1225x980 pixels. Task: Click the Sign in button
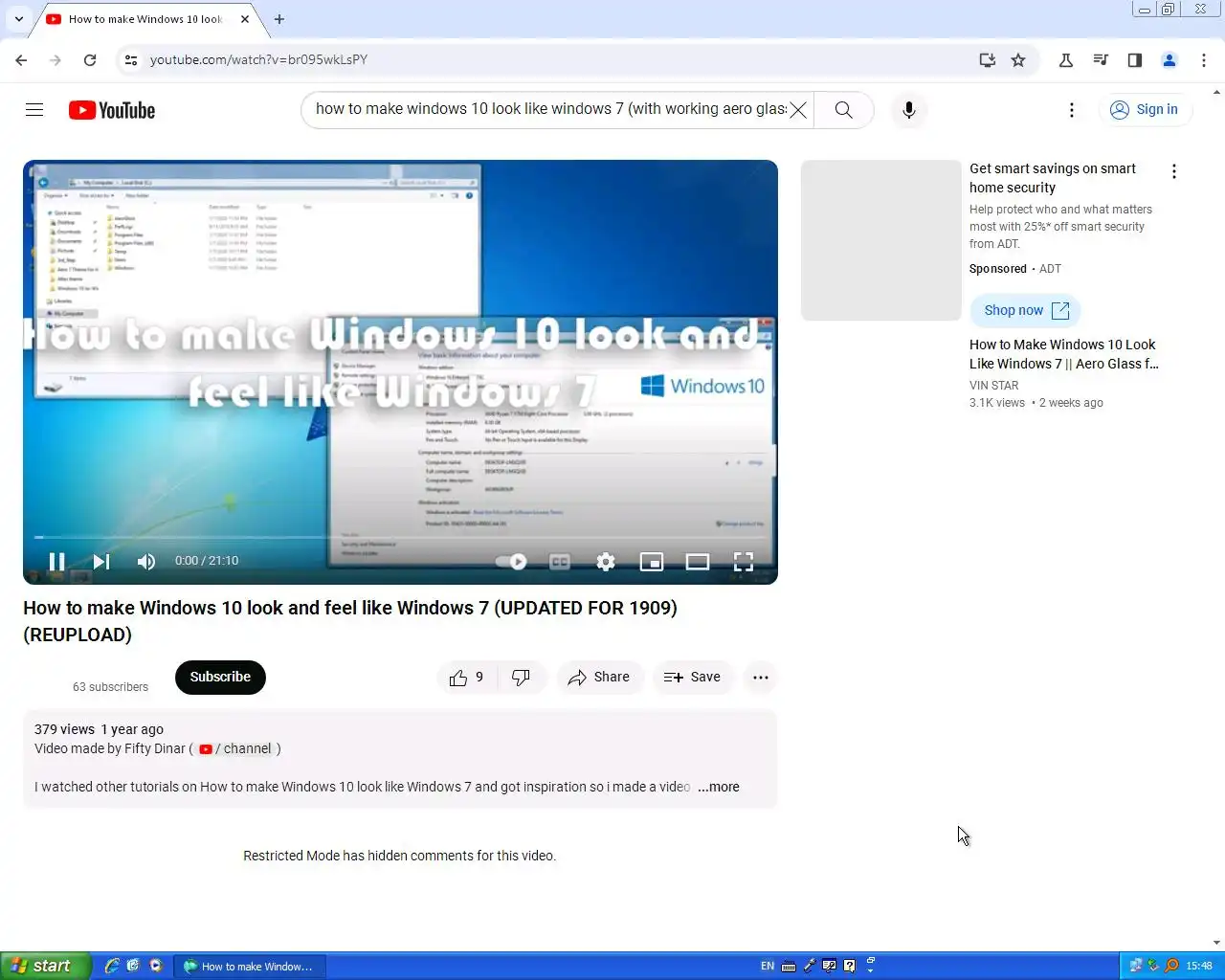[x=1145, y=110]
